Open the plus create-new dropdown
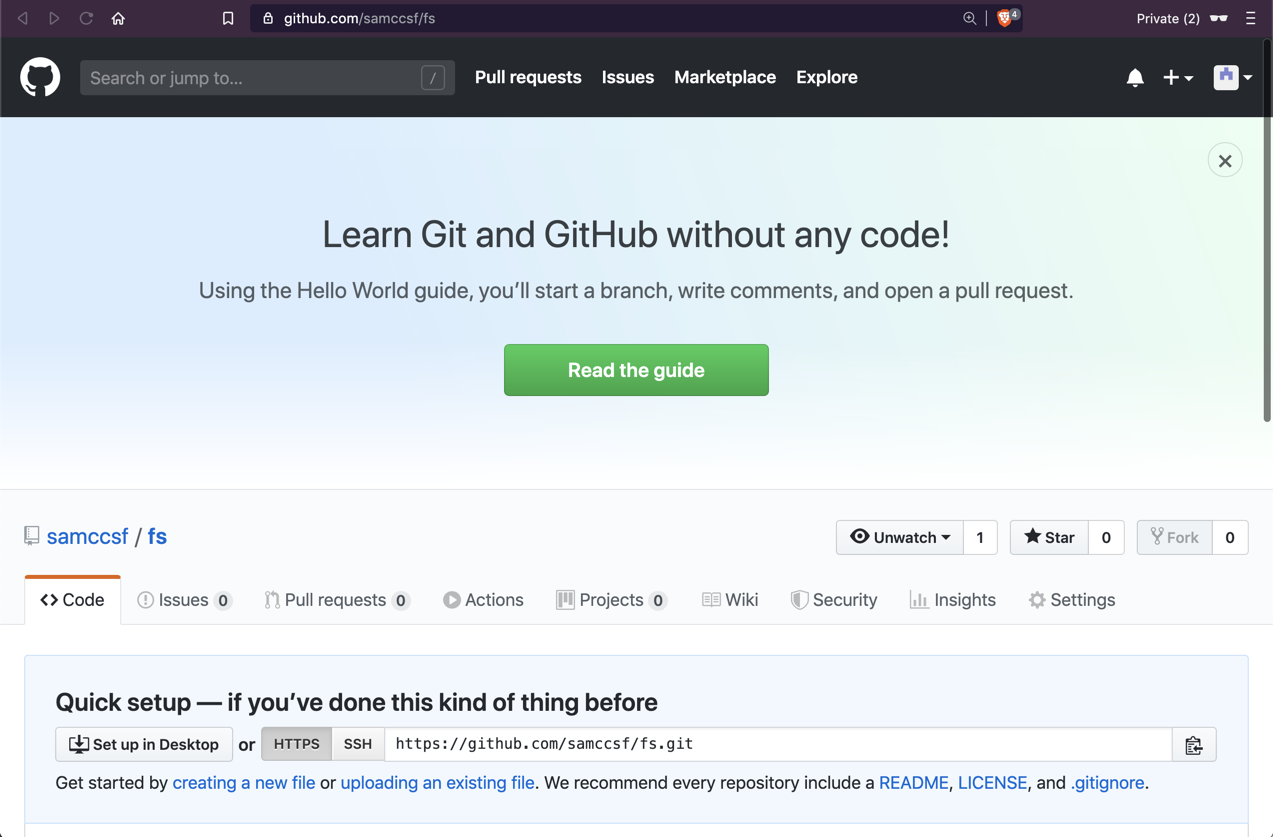 (x=1178, y=77)
